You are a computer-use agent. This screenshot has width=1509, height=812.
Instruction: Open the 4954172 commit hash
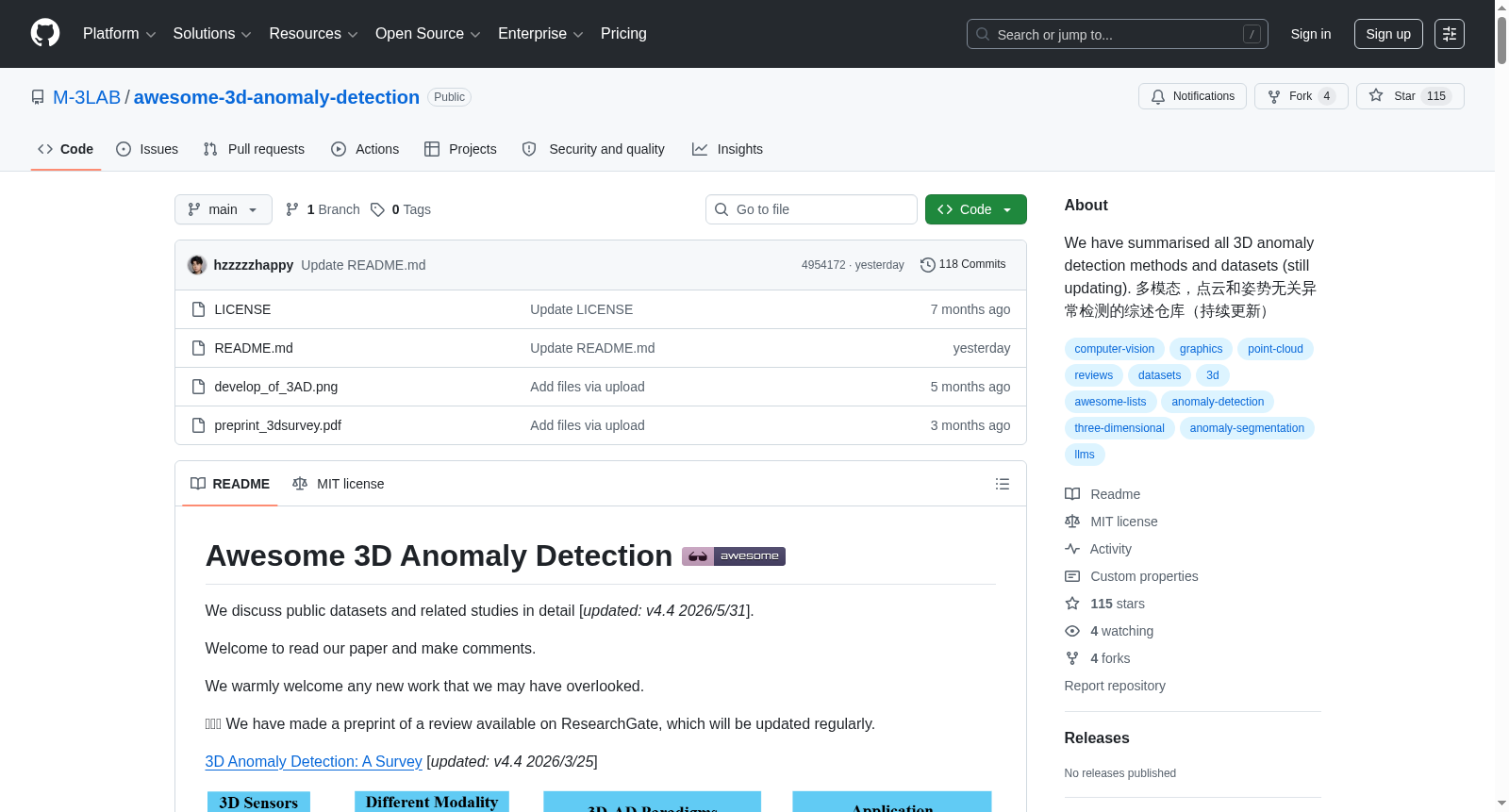coord(823,265)
